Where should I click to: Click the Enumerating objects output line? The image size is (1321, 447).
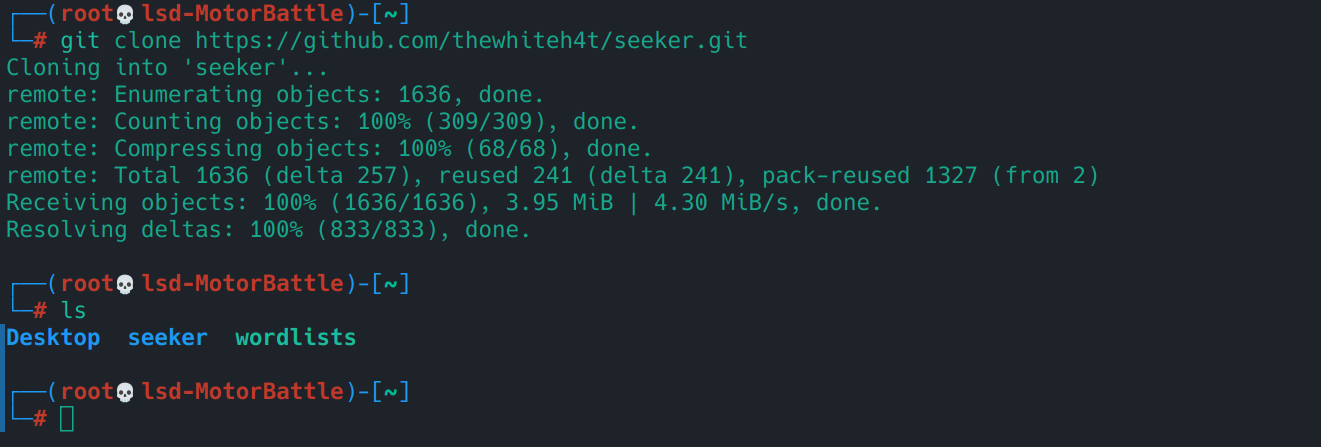pyautogui.click(x=275, y=95)
